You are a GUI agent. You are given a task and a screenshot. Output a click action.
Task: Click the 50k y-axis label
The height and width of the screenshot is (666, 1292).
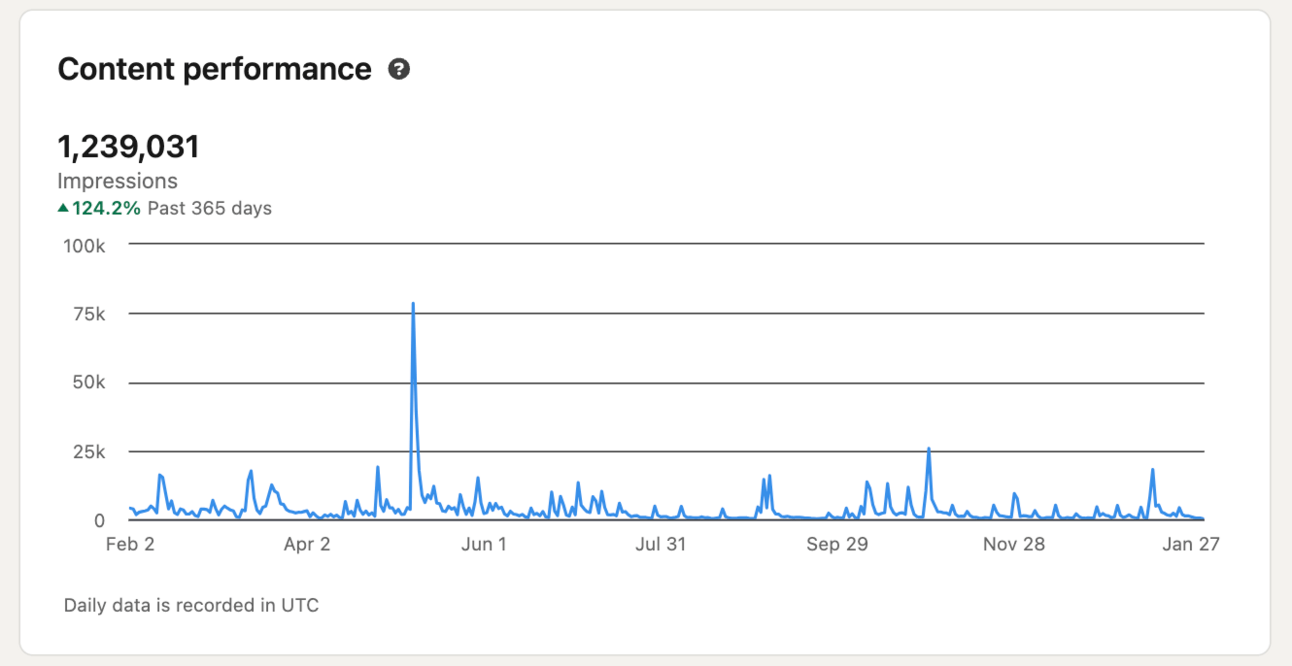[88, 383]
